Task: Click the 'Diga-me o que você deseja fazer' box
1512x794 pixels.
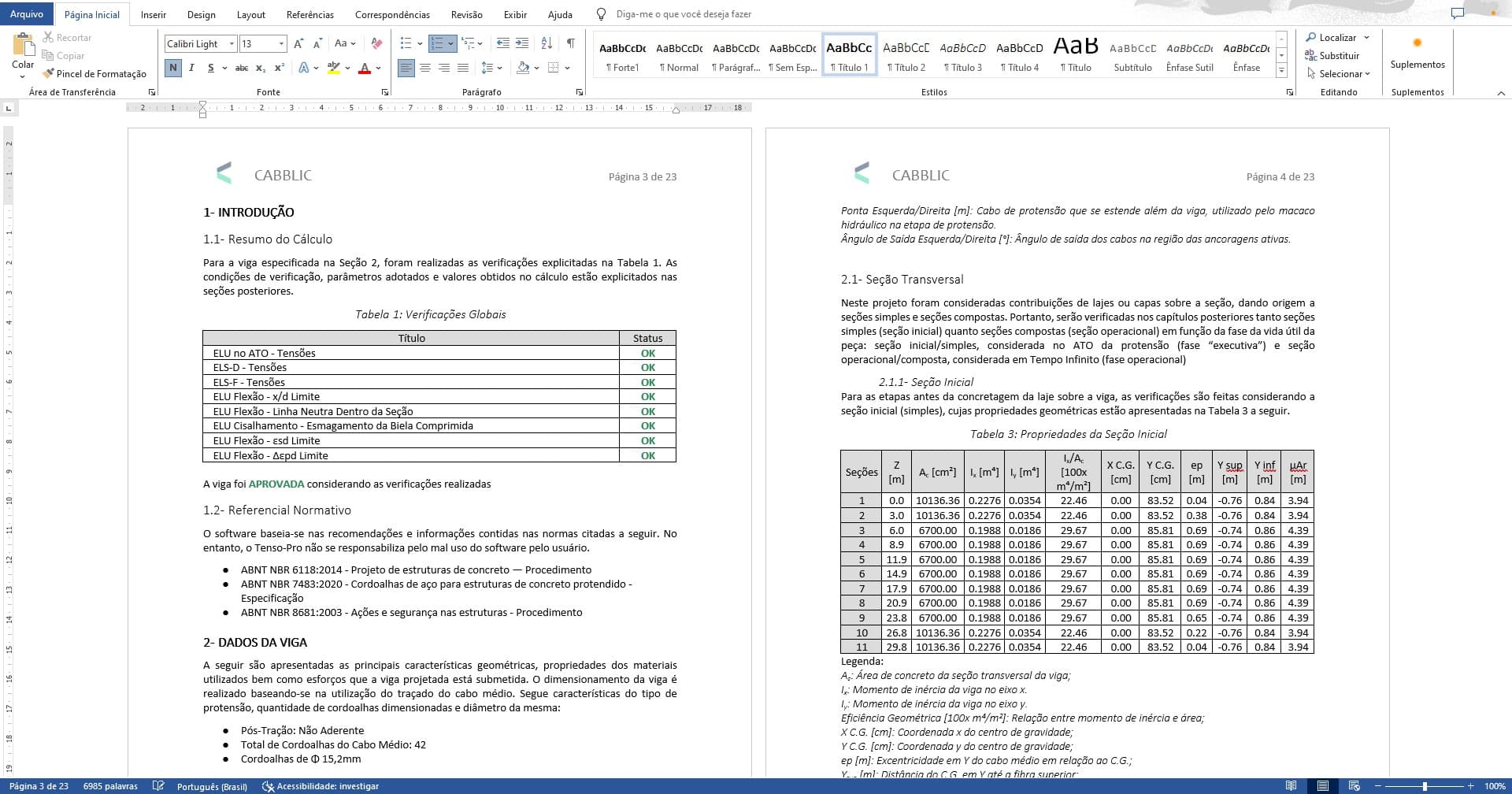Action: tap(684, 14)
